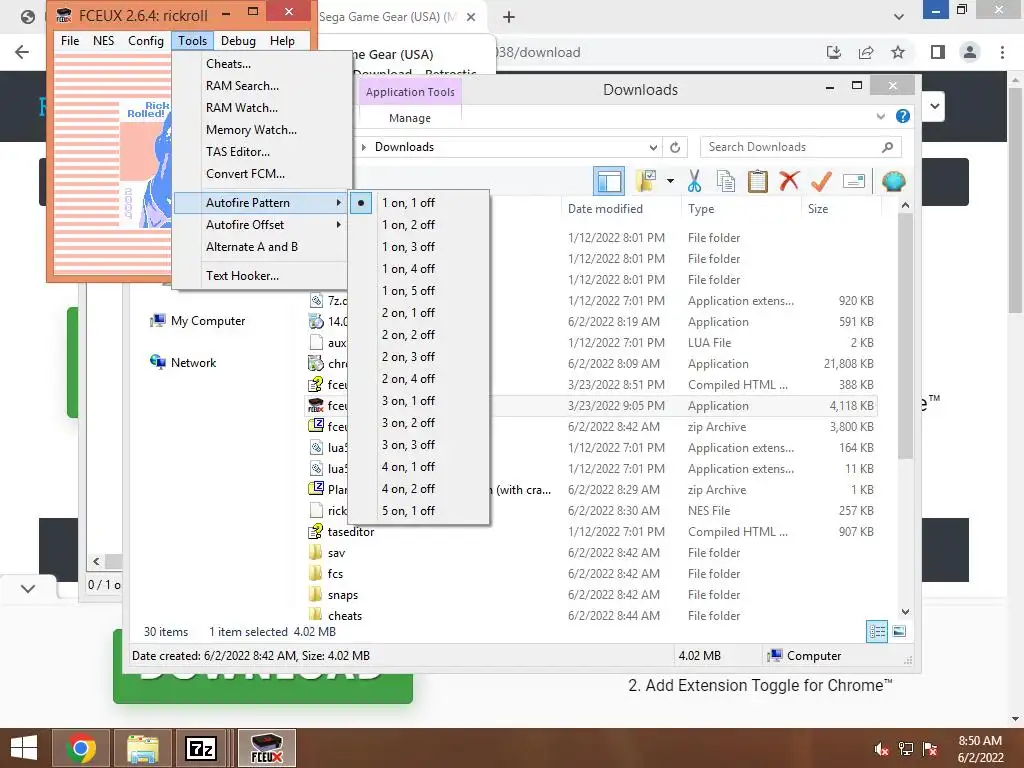Select autofire pattern 4 on, 1 off
This screenshot has width=1024, height=768.
(x=419, y=467)
